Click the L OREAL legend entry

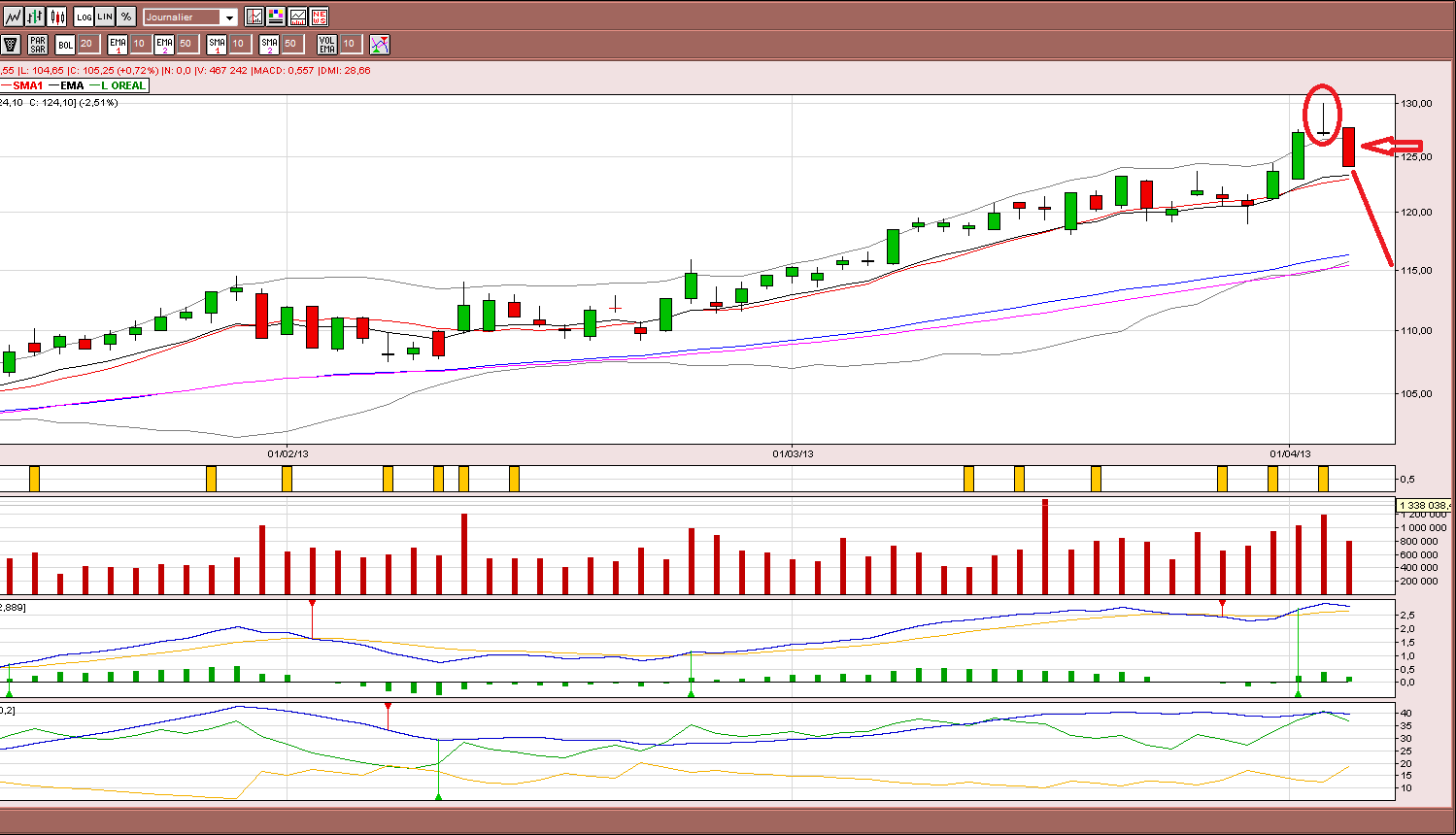coord(119,86)
